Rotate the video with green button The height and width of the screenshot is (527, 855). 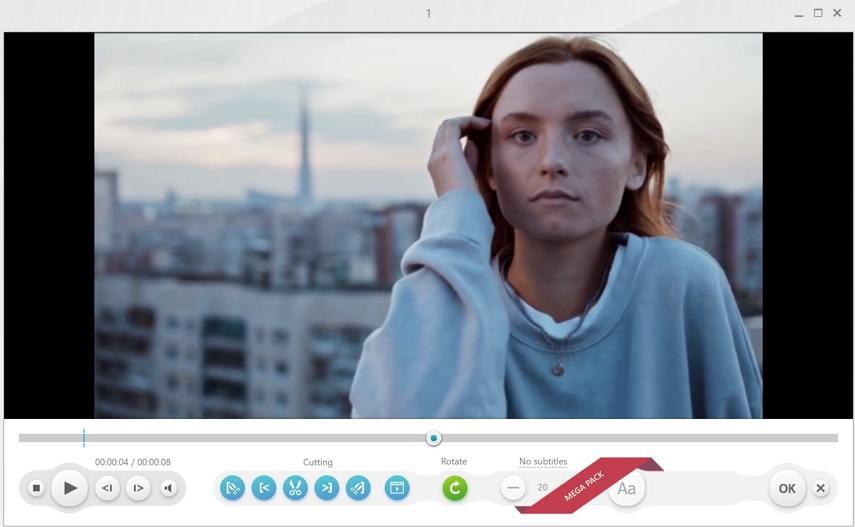[x=455, y=488]
